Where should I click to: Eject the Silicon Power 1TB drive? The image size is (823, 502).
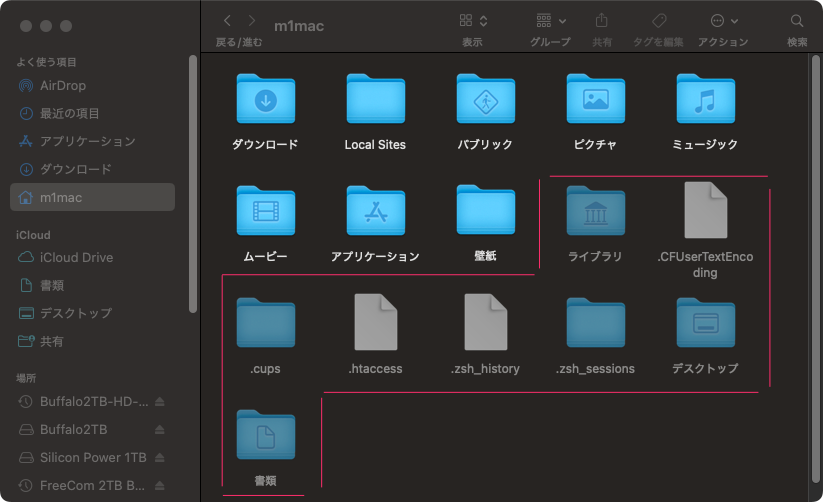point(160,458)
